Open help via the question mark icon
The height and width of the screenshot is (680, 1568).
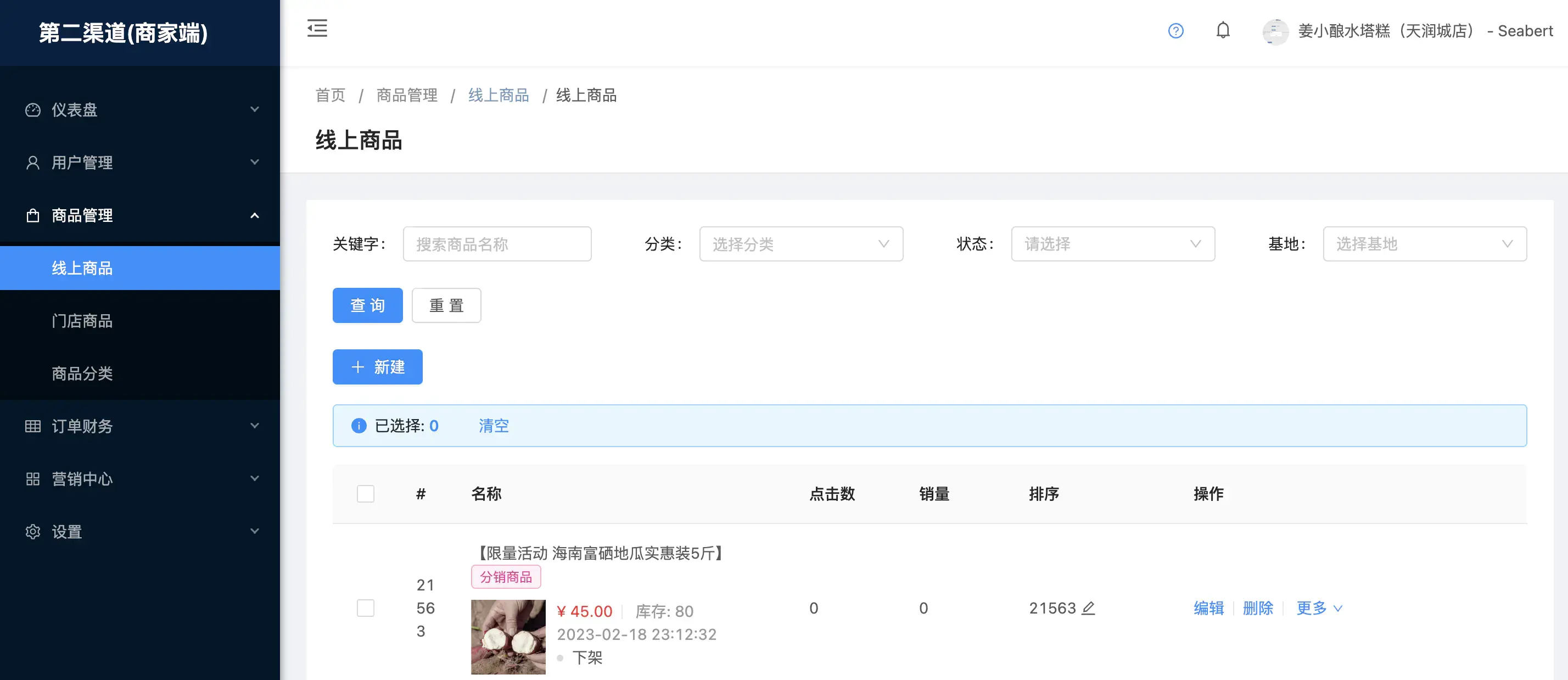pyautogui.click(x=1175, y=30)
